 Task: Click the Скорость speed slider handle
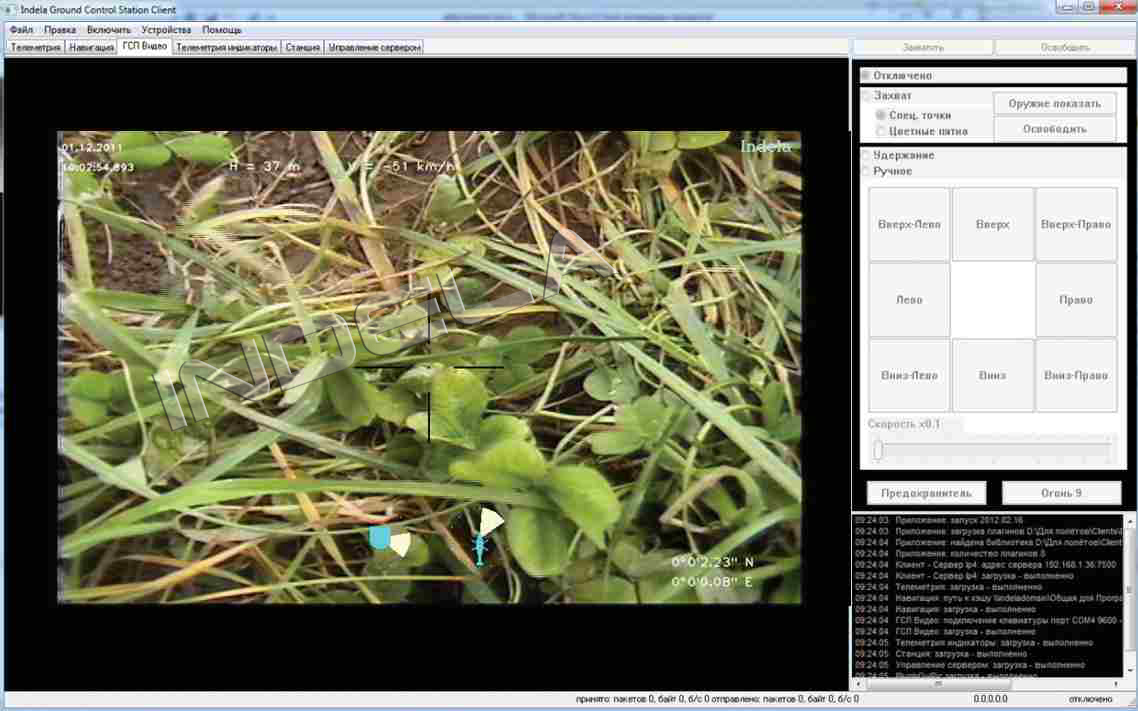coord(878,451)
